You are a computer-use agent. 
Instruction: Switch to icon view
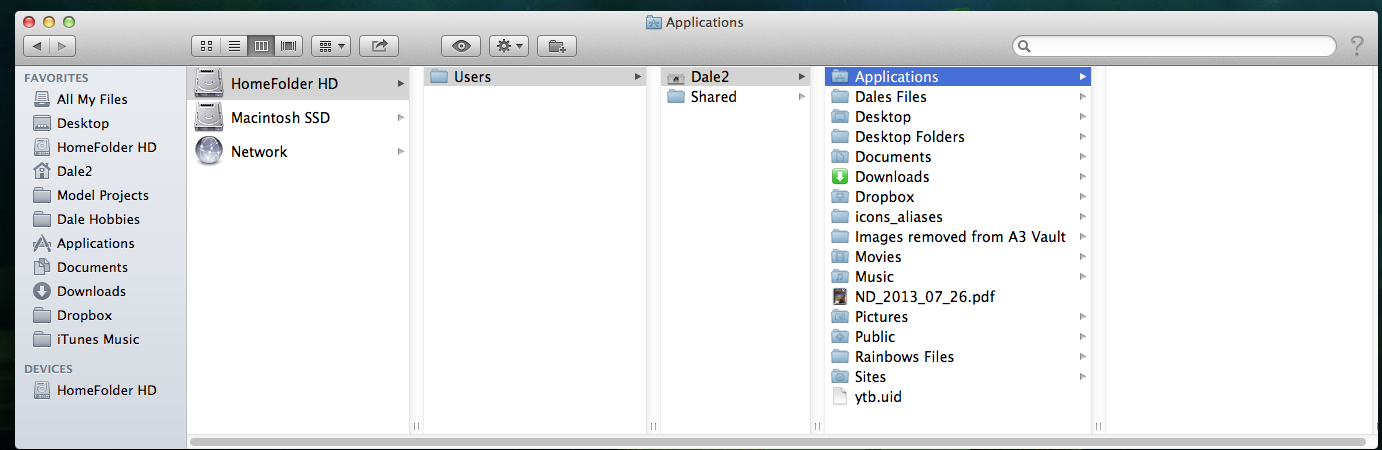(206, 46)
